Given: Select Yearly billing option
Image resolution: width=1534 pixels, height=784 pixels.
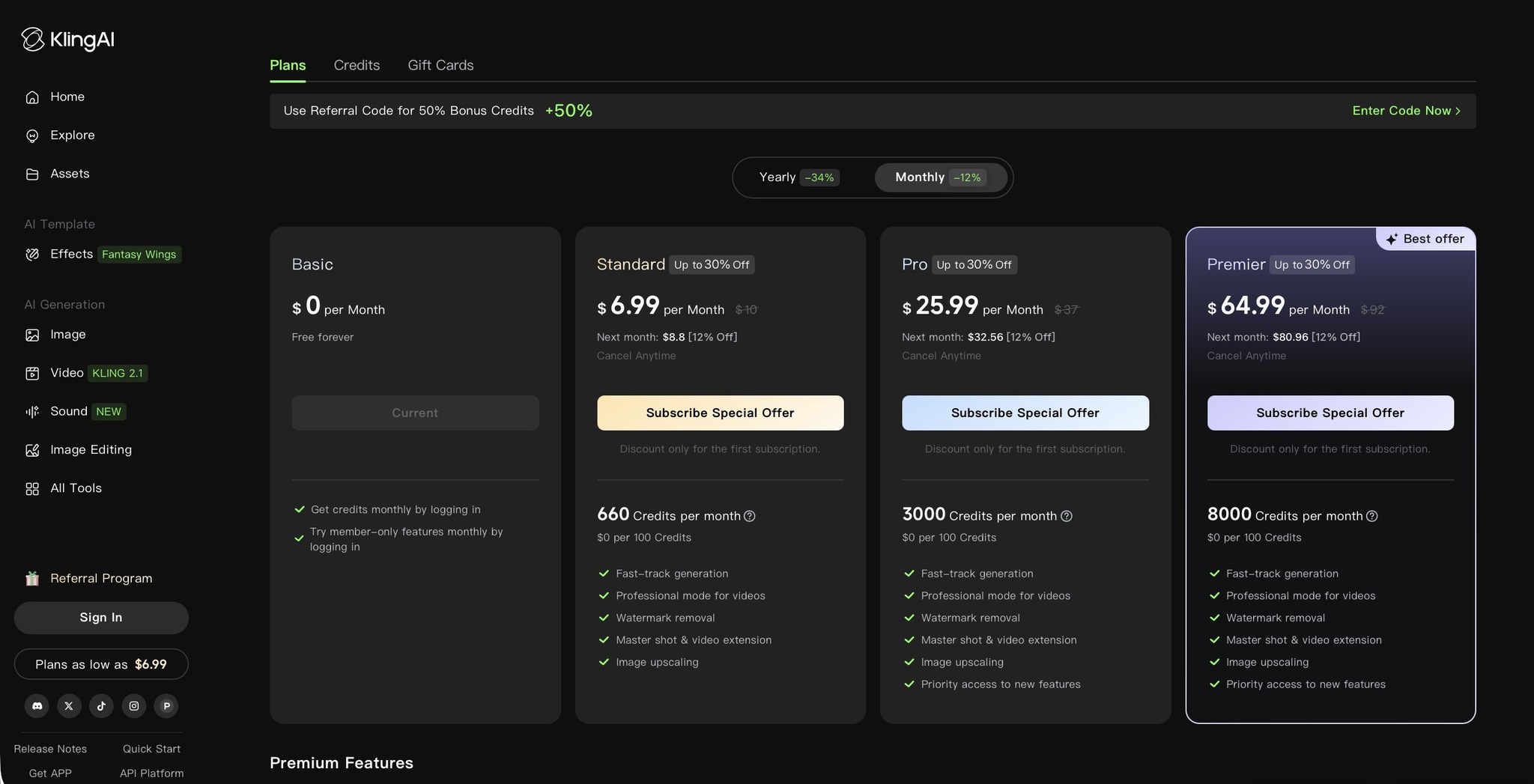Looking at the screenshot, I should point(799,177).
